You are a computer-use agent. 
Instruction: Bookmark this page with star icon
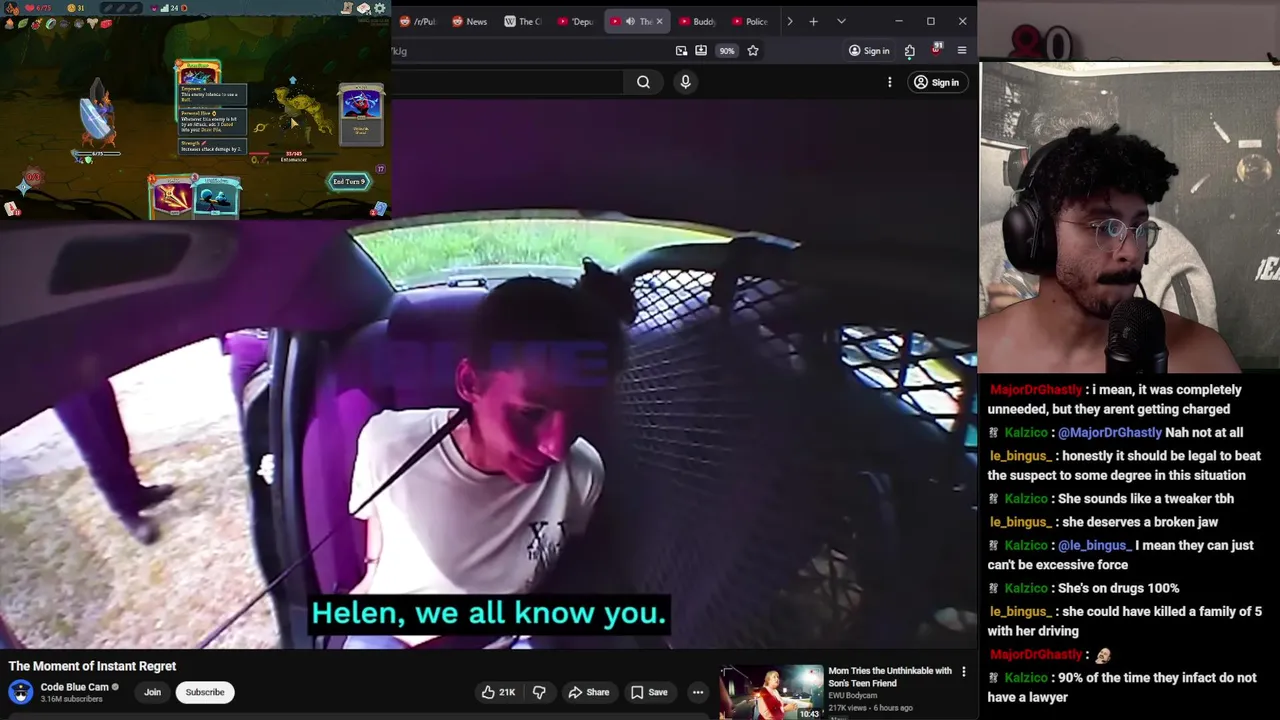tap(753, 51)
